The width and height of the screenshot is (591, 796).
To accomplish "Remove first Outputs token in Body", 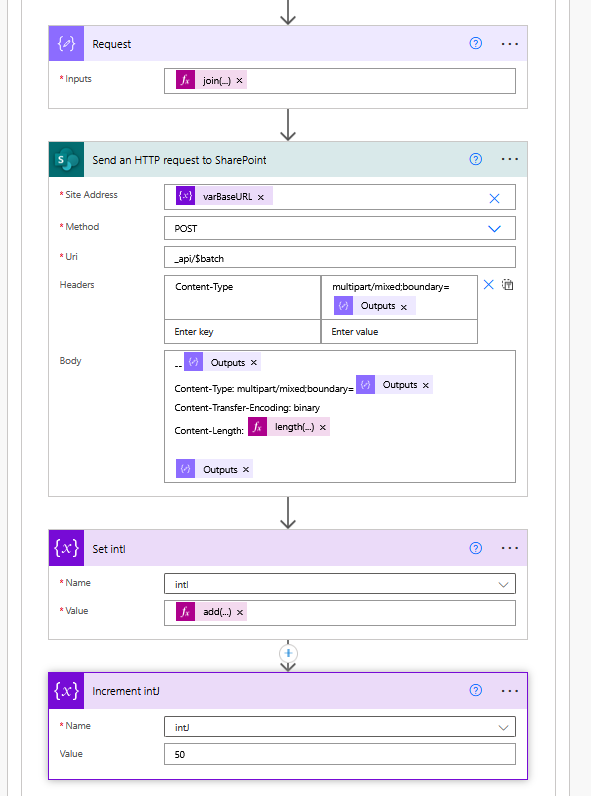I will coord(254,362).
